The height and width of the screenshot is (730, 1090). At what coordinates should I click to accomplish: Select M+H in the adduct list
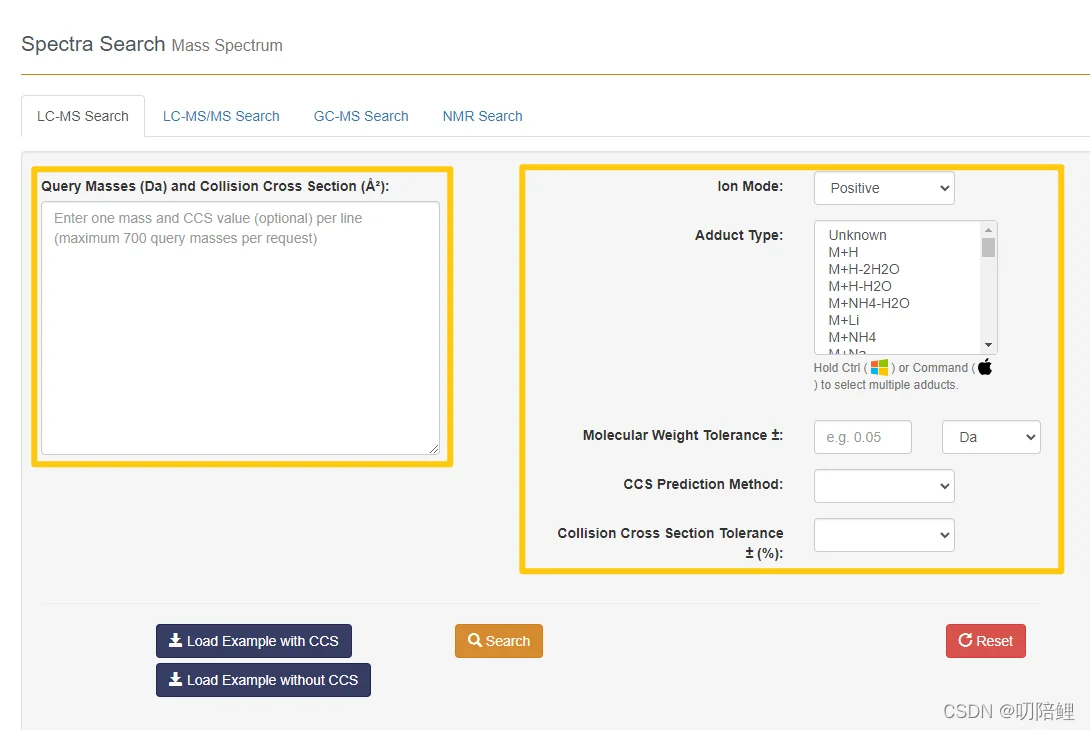pos(843,252)
